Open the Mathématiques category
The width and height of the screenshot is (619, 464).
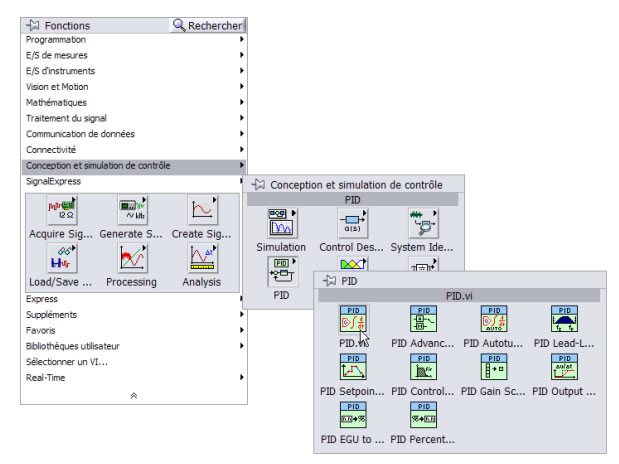pyautogui.click(x=134, y=102)
